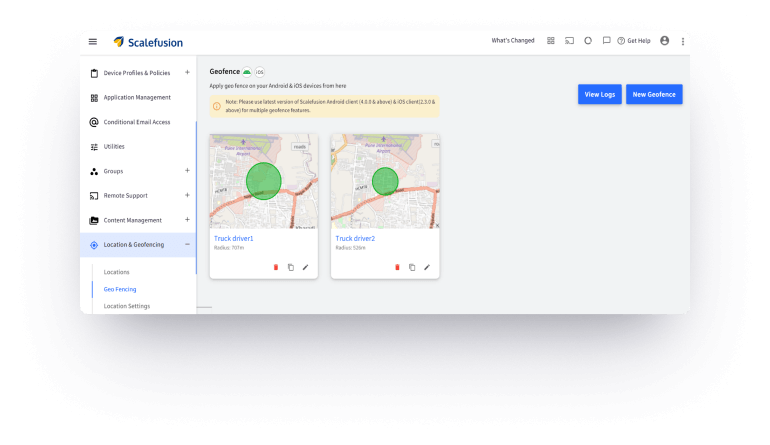Expand Groups with the plus sign

click(x=187, y=170)
